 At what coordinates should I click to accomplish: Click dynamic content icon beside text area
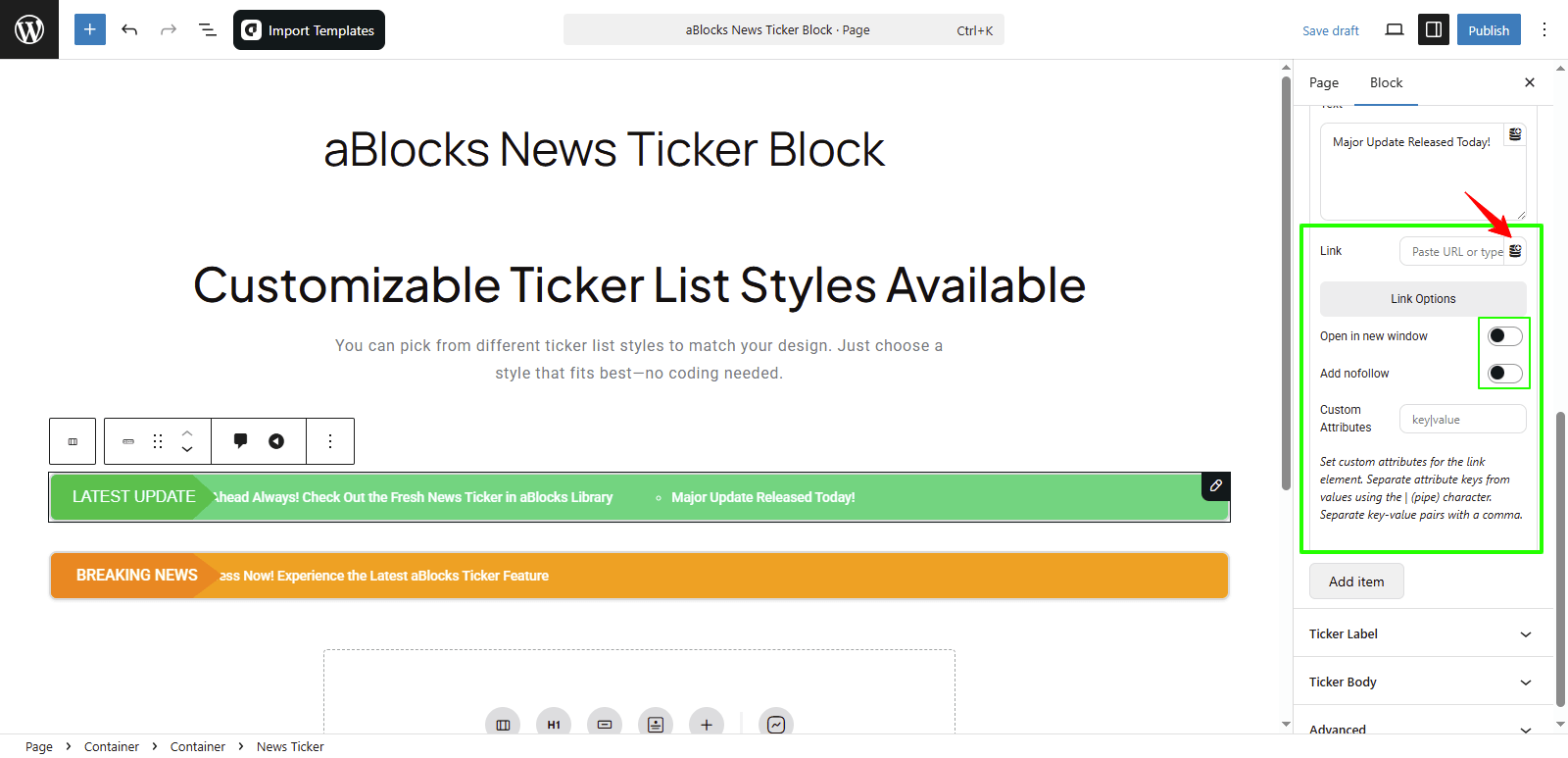click(1515, 134)
